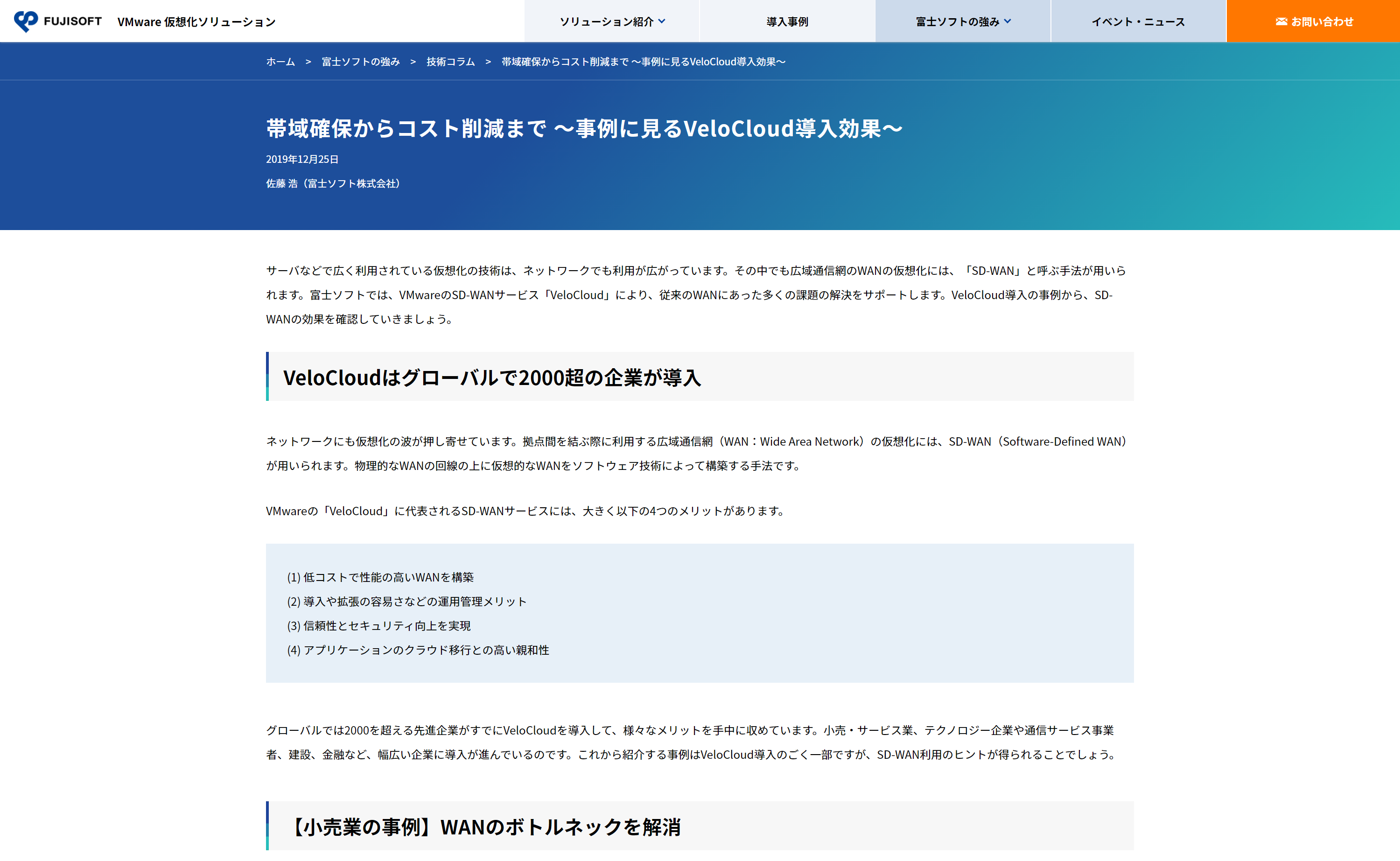Click the sentence mentioning 4つのメリット
Image resolution: width=1400 pixels, height=861 pixels.
click(527, 511)
